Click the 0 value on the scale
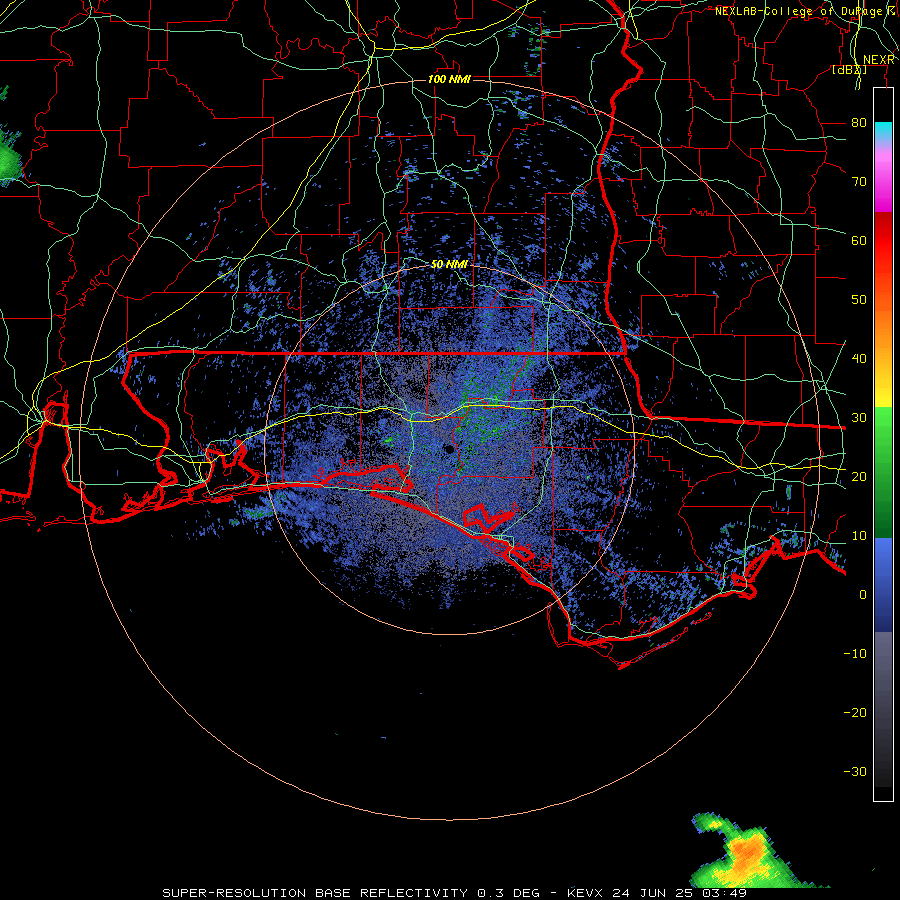 point(863,595)
